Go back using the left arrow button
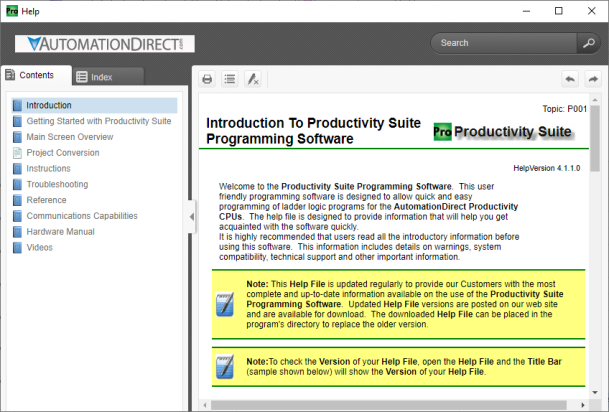This screenshot has width=609, height=412. pos(569,78)
